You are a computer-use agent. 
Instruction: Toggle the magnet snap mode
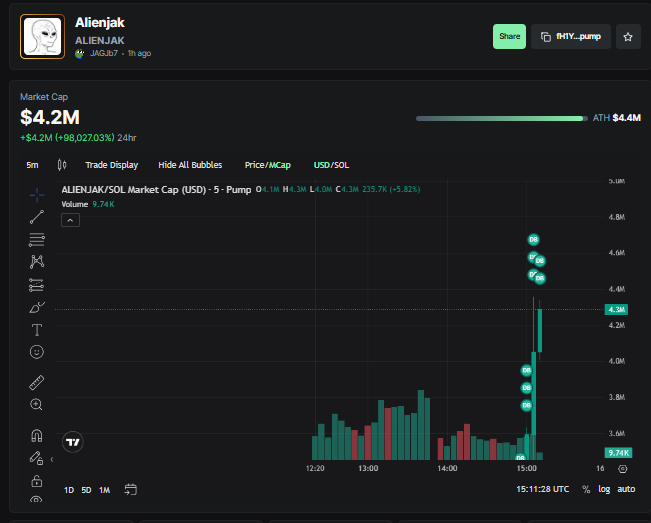pyautogui.click(x=37, y=435)
